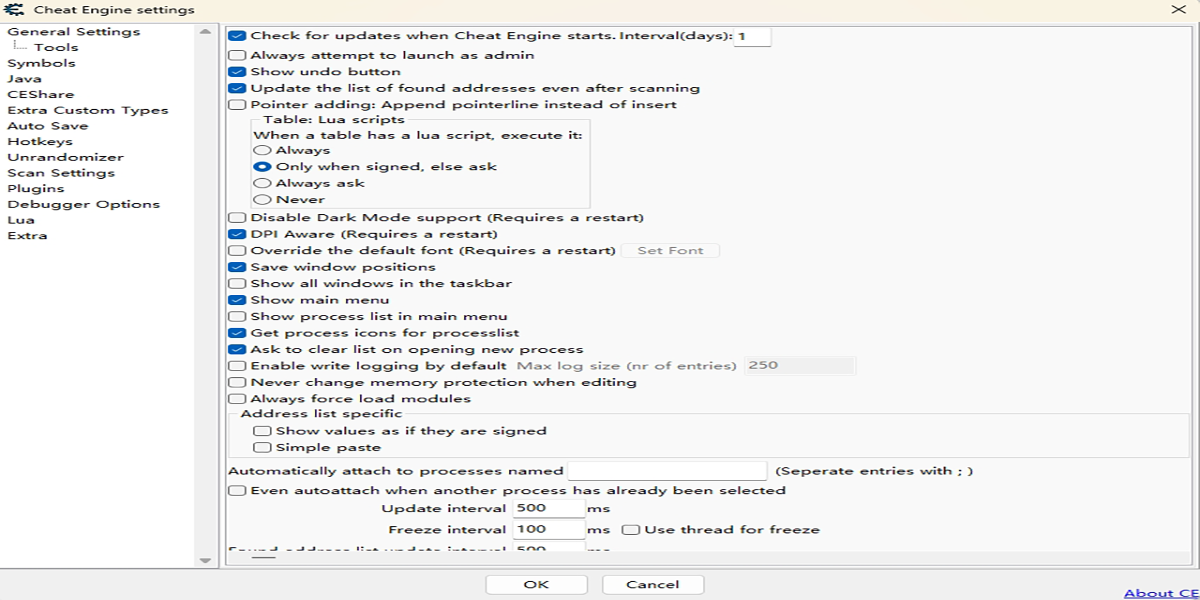Toggle Update the list of found addresses
Image resolution: width=1200 pixels, height=600 pixels.
click(x=237, y=88)
